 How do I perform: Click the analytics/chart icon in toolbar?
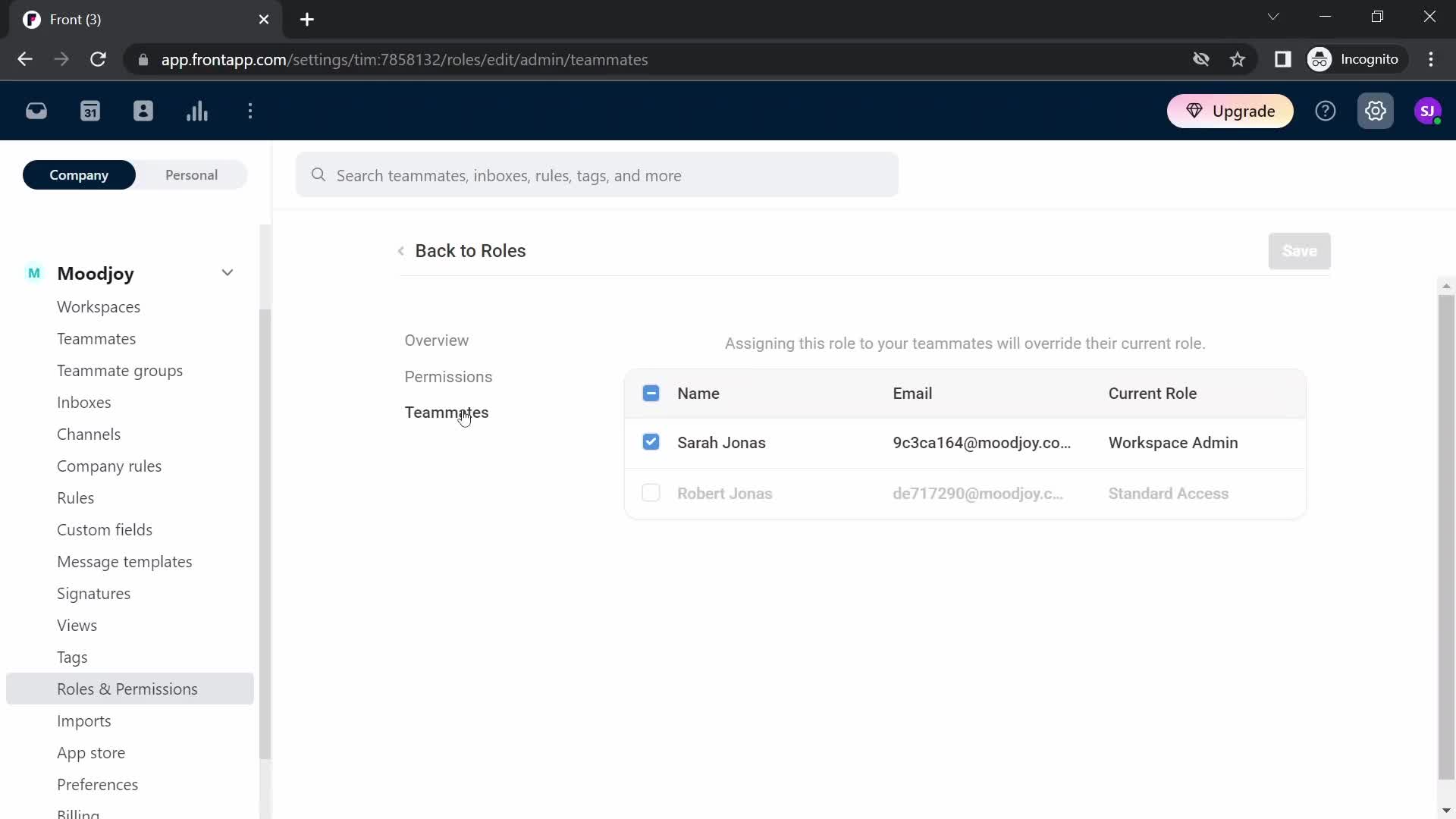pos(196,110)
